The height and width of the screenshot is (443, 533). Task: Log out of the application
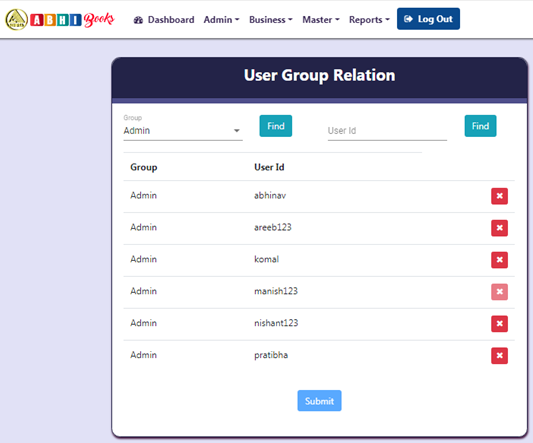428,19
